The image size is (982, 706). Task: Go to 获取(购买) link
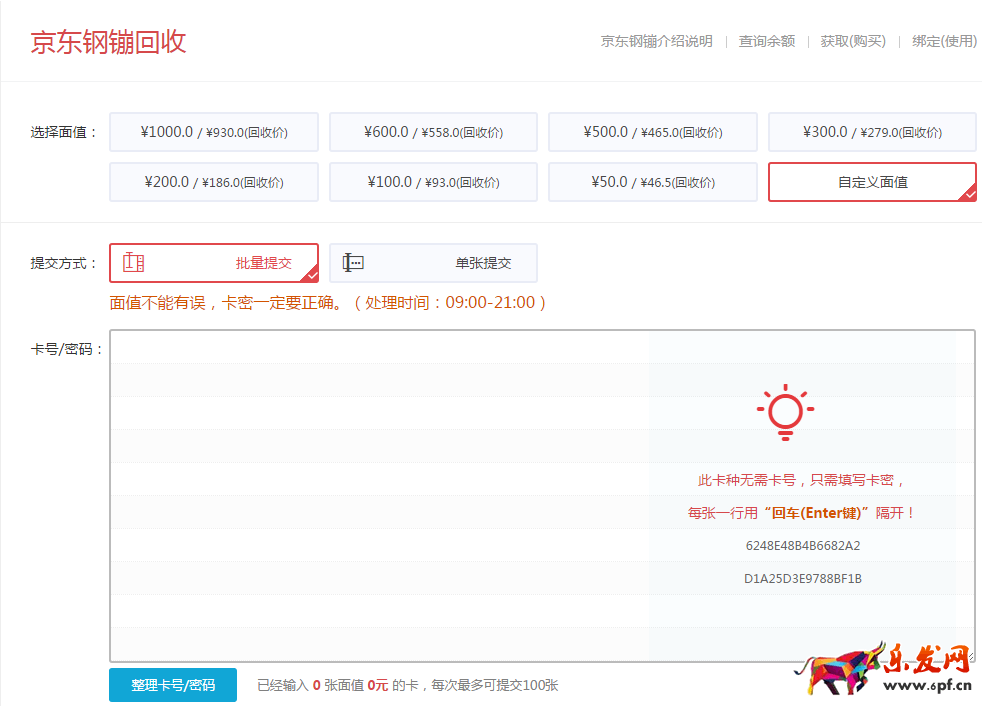click(x=853, y=41)
